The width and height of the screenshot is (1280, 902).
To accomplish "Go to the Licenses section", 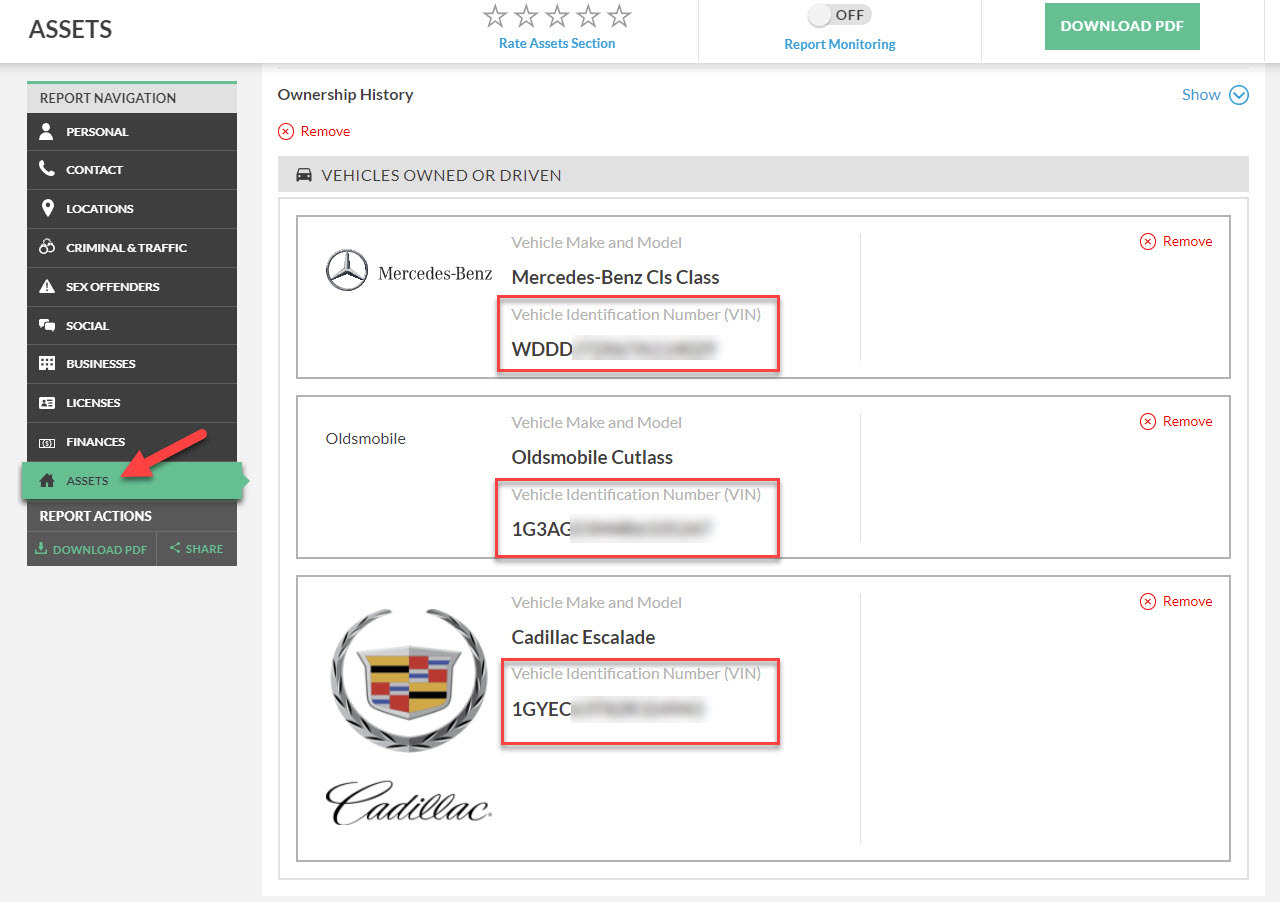I will [x=132, y=403].
